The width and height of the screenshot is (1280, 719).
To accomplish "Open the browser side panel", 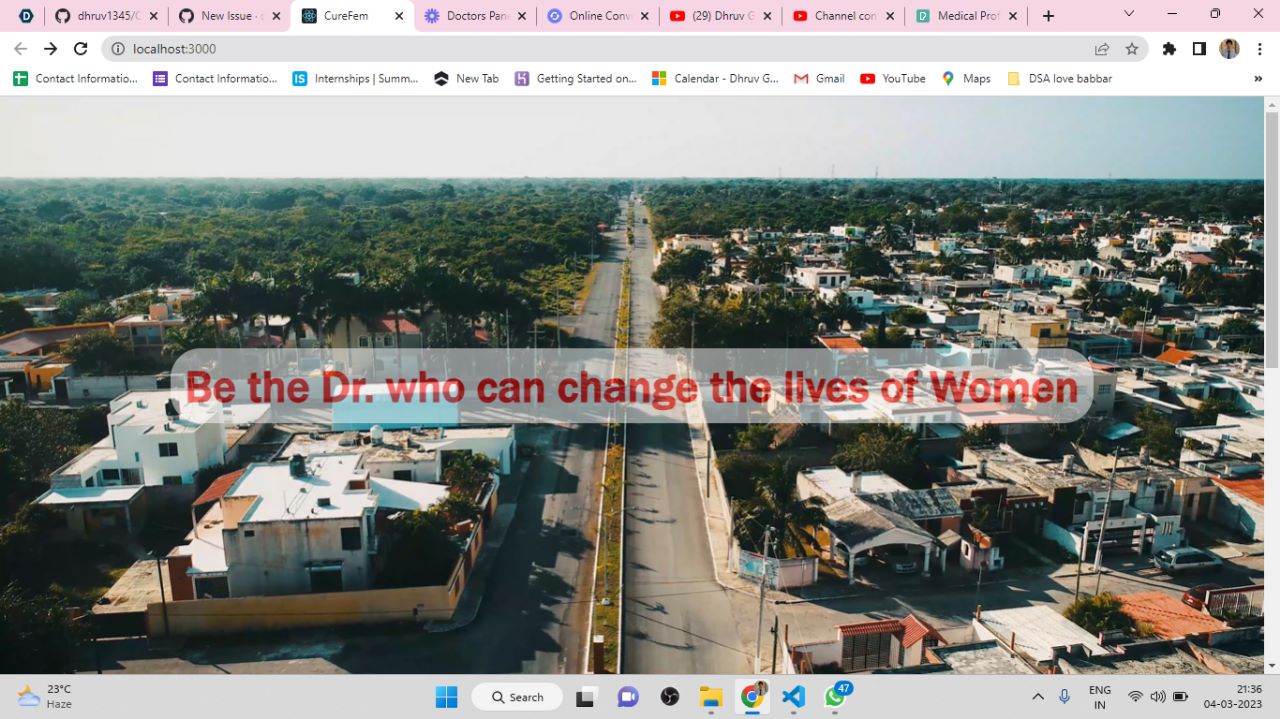I will point(1199,49).
